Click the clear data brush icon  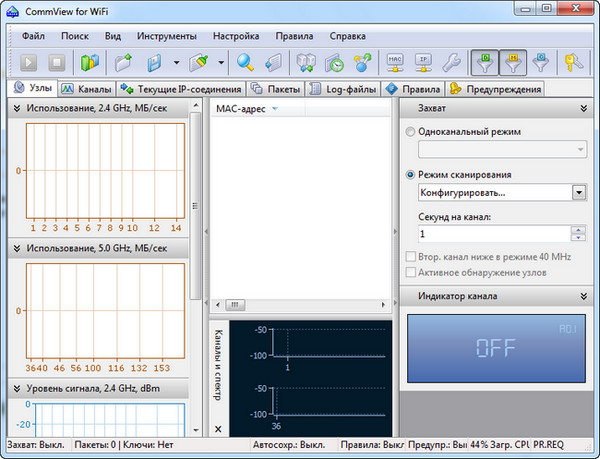coord(199,62)
